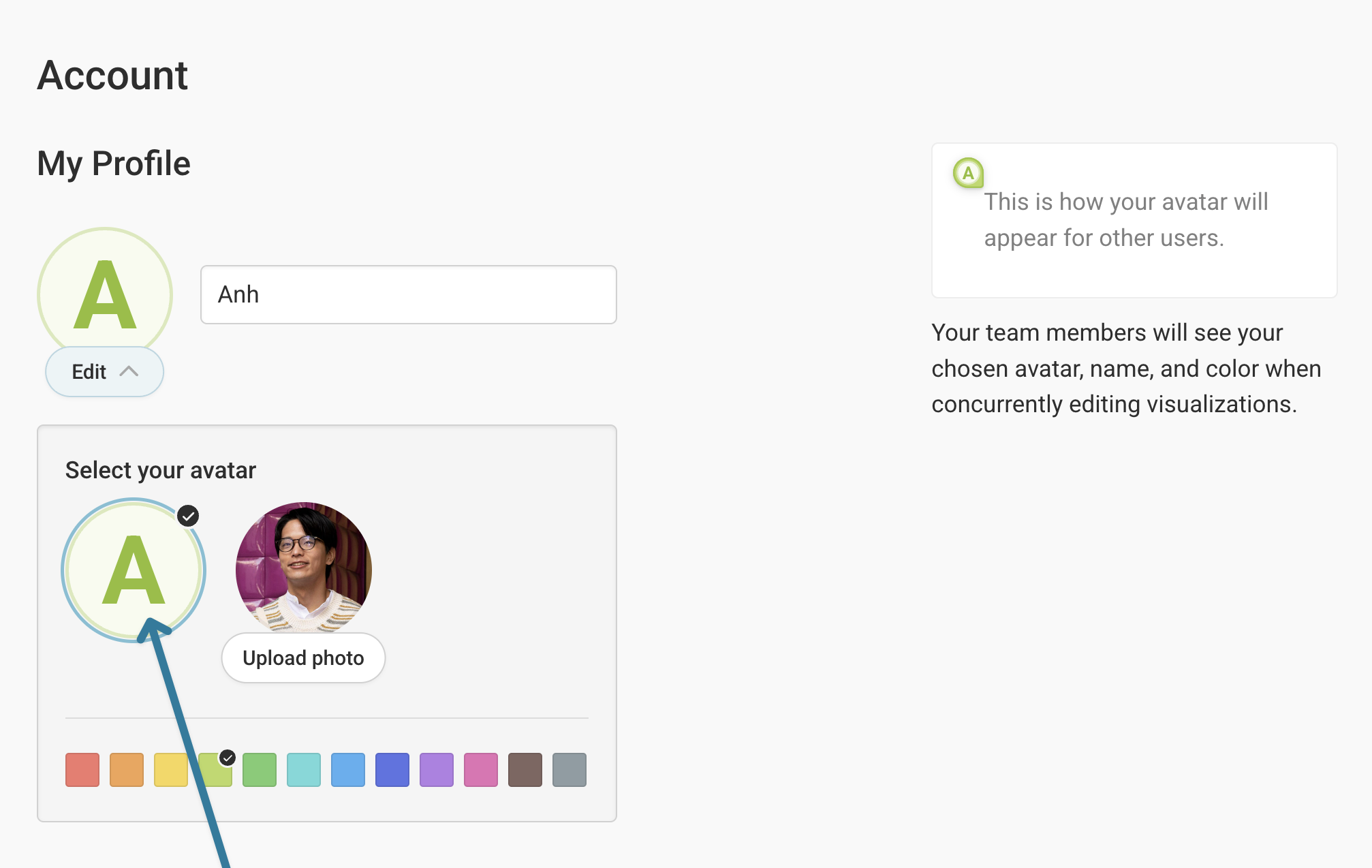Click the Upload photo button

(303, 657)
